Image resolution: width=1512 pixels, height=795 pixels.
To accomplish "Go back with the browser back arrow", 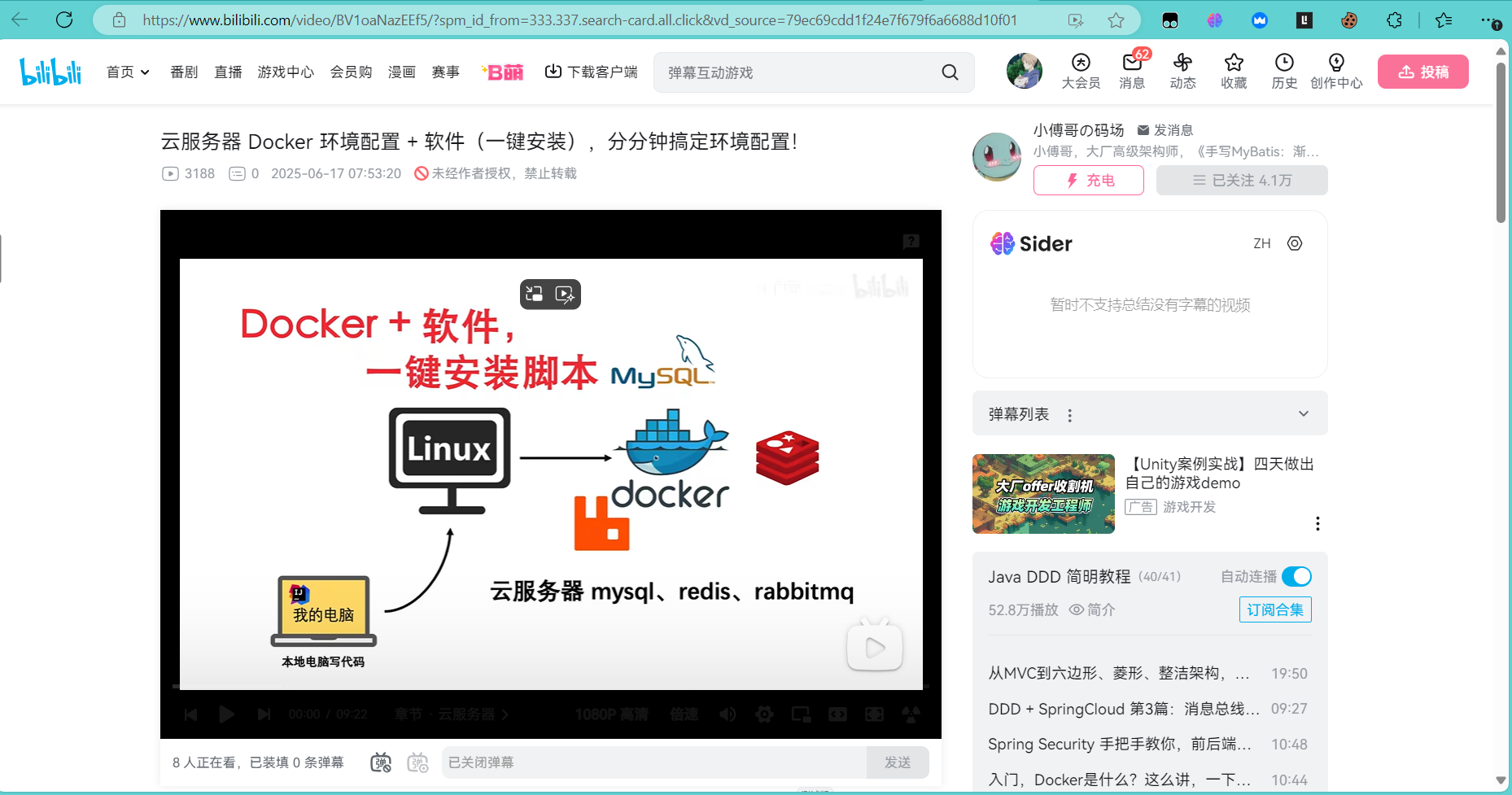I will pyautogui.click(x=20, y=20).
